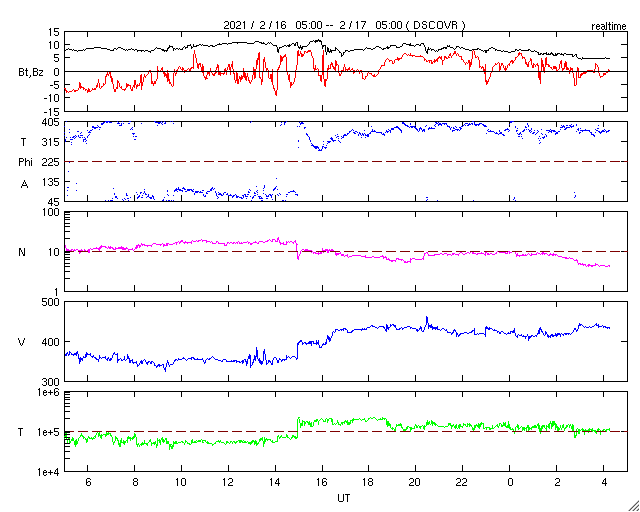Click the "15" tick on the Bt,Bz axis
The width and height of the screenshot is (640, 512).
click(x=54, y=32)
